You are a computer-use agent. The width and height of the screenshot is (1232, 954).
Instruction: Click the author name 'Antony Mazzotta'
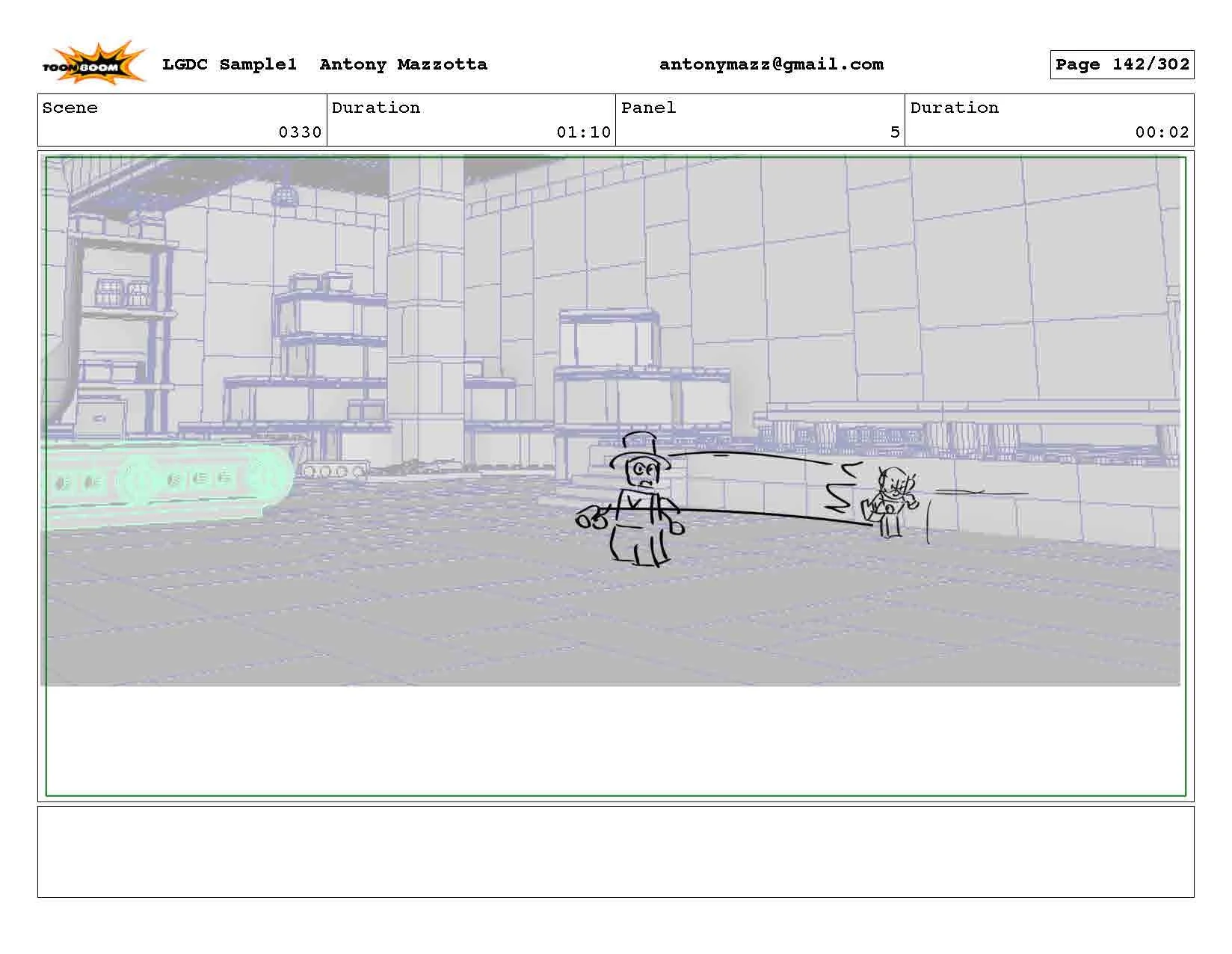pos(404,64)
